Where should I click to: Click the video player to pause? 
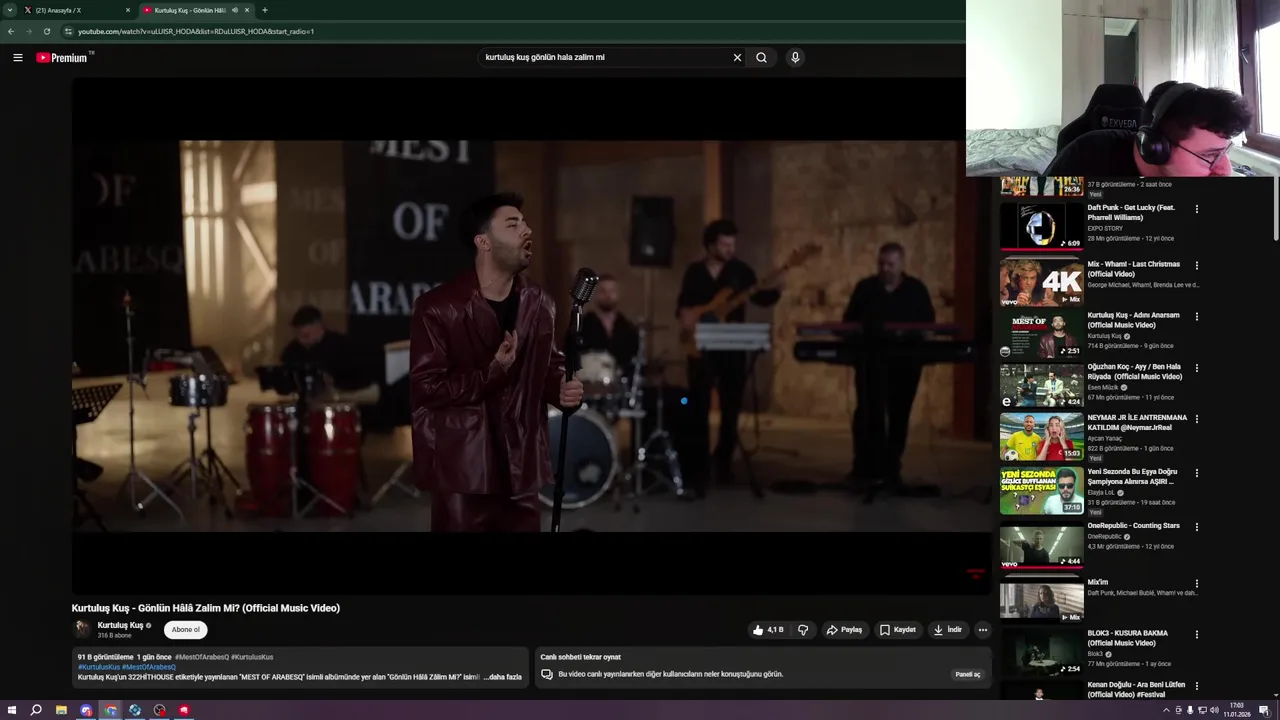530,335
